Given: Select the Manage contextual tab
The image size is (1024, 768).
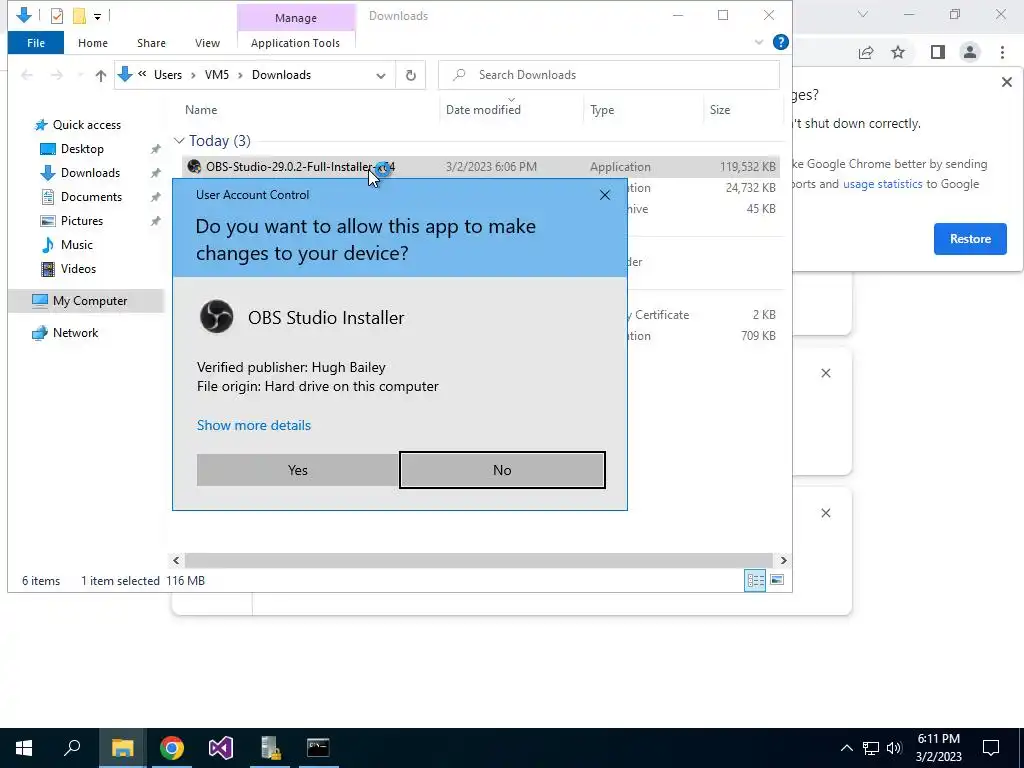Looking at the screenshot, I should pyautogui.click(x=296, y=18).
